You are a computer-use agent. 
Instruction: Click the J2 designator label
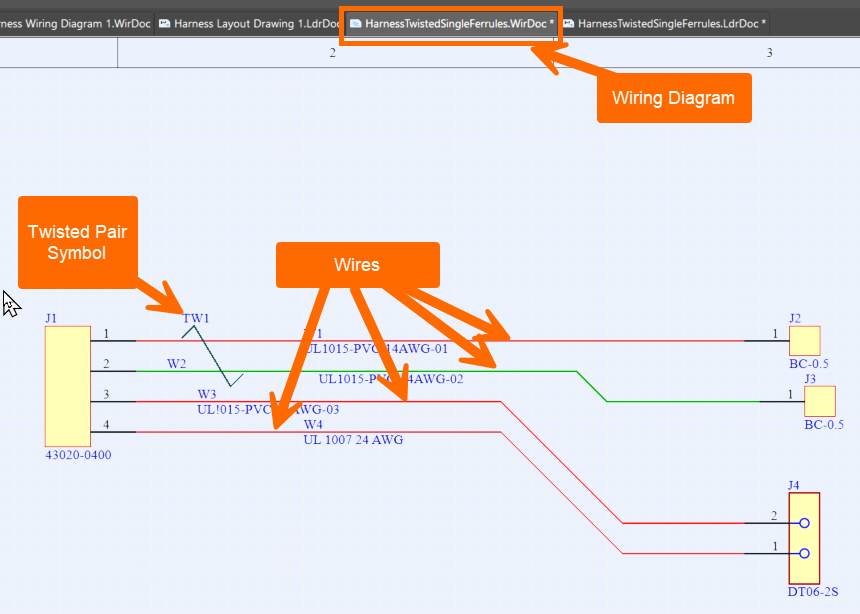pyautogui.click(x=795, y=318)
